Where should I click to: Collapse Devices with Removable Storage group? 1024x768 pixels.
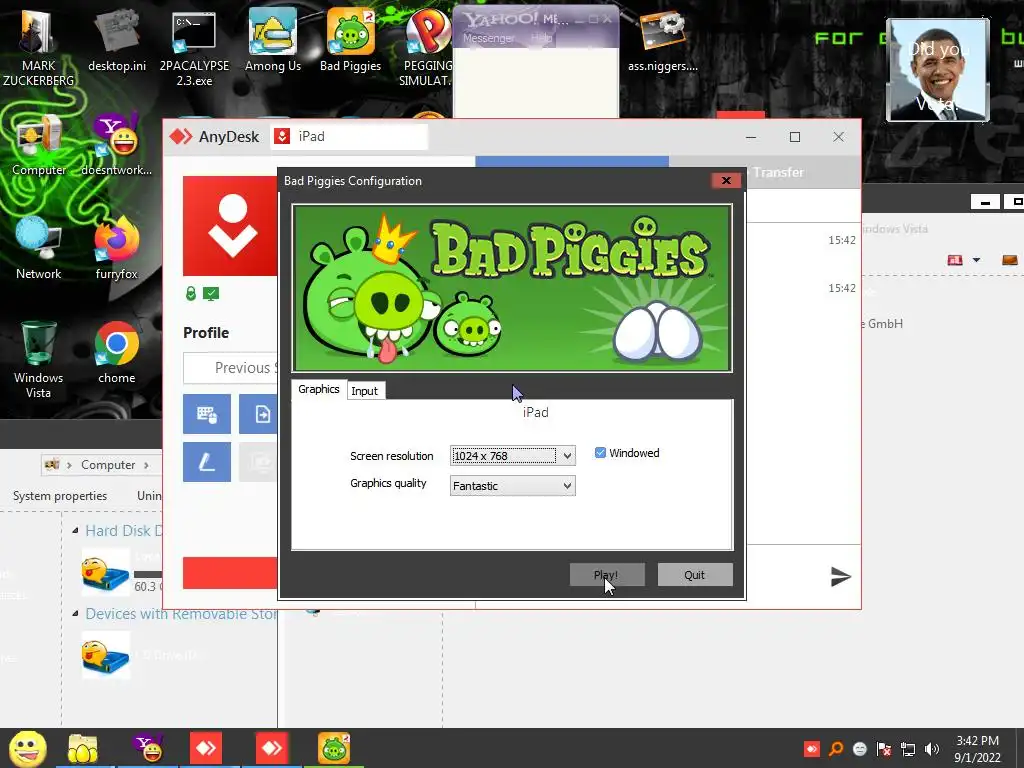tap(75, 614)
